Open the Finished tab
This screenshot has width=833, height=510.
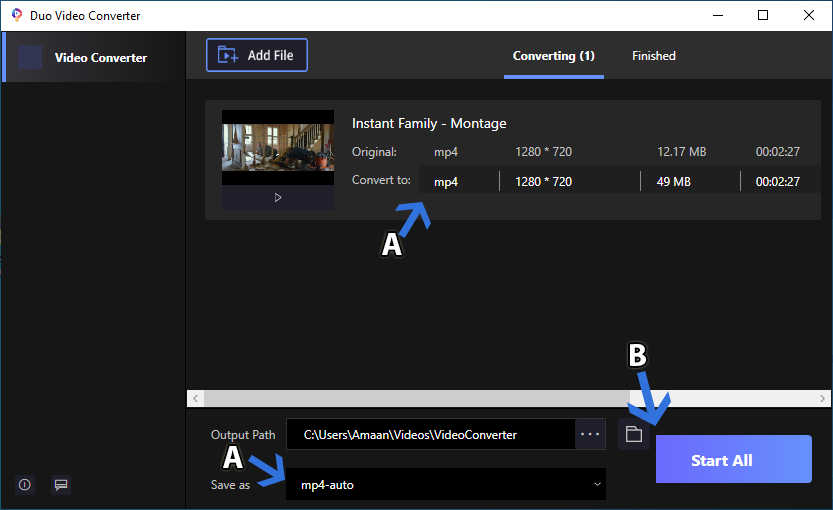[x=653, y=56]
